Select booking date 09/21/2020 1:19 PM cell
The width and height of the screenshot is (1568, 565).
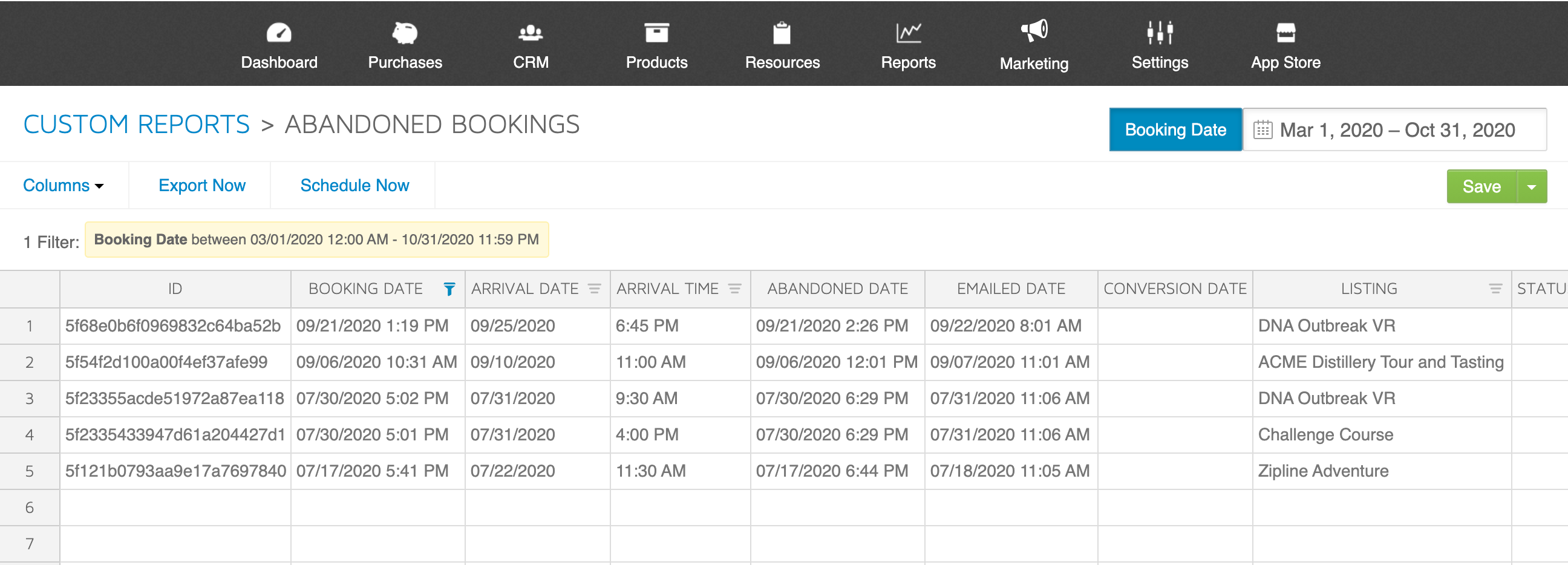[378, 325]
